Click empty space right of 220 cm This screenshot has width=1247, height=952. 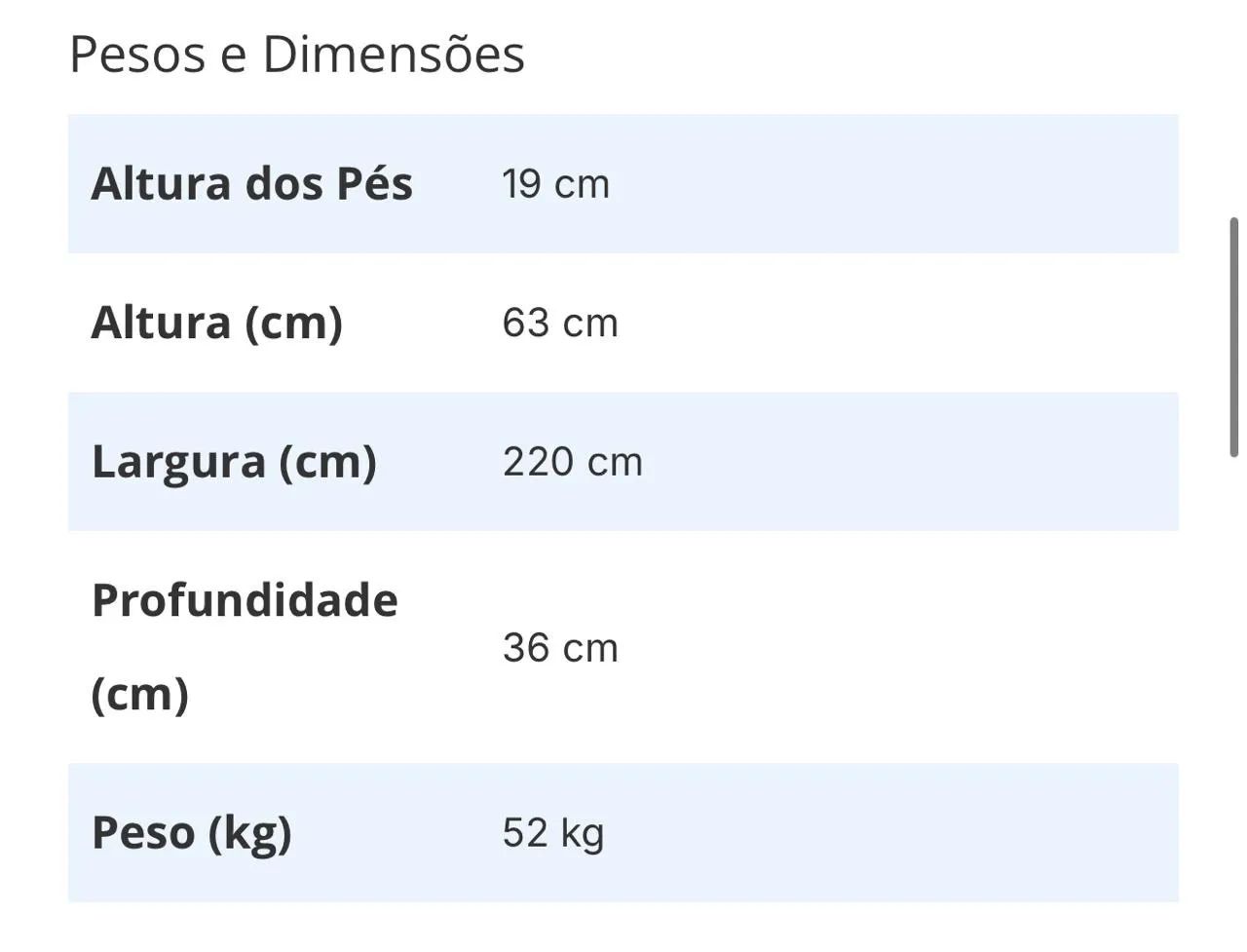pyautogui.click(x=877, y=462)
